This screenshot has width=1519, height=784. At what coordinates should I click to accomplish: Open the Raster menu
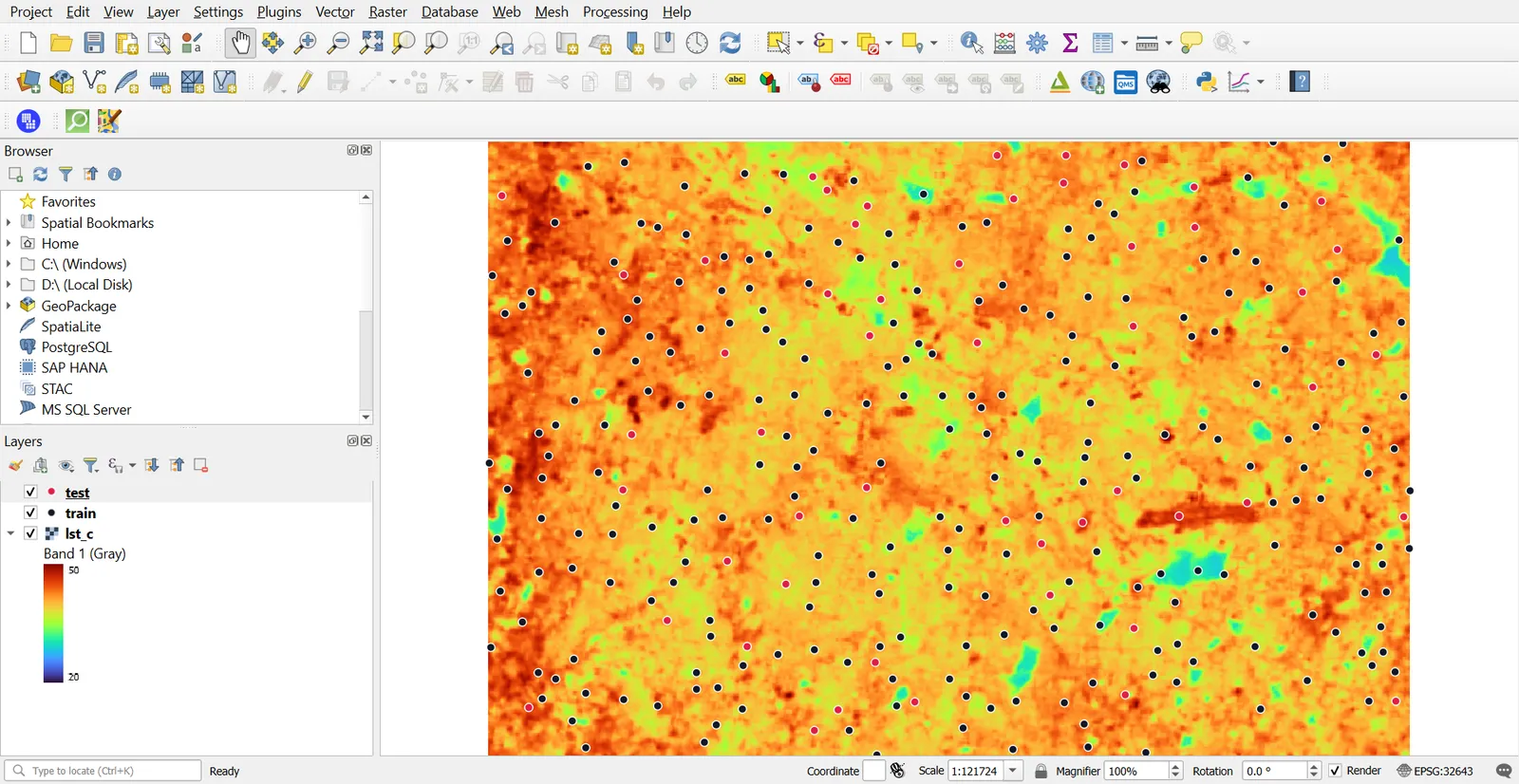pos(387,11)
